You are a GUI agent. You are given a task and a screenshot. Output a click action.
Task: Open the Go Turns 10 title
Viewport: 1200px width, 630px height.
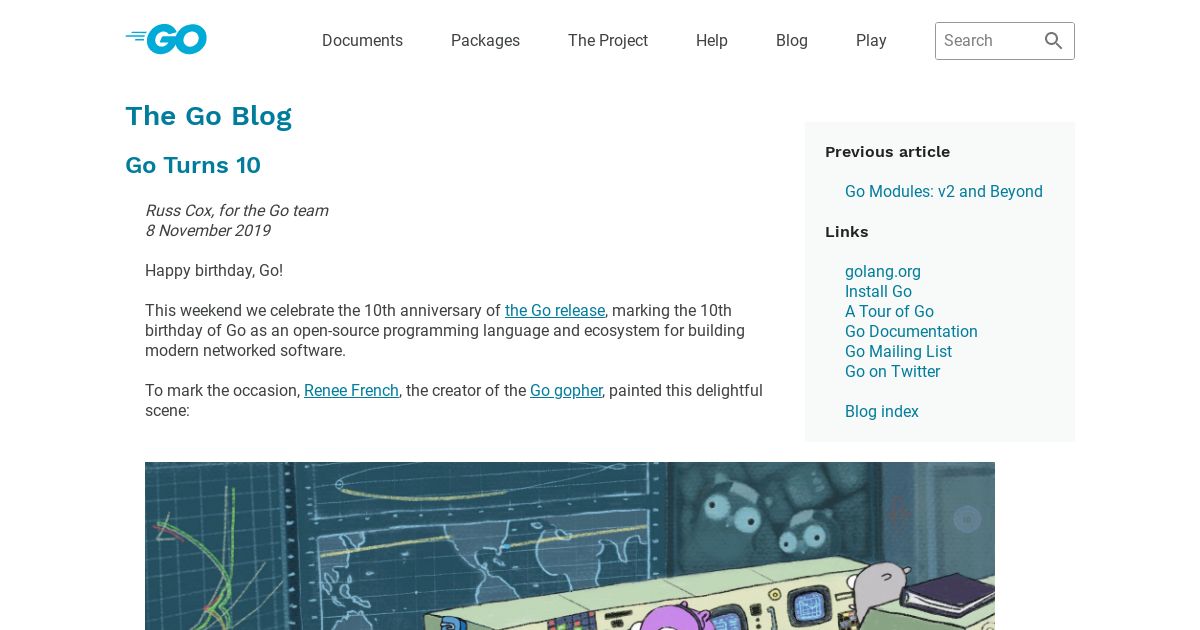point(193,165)
